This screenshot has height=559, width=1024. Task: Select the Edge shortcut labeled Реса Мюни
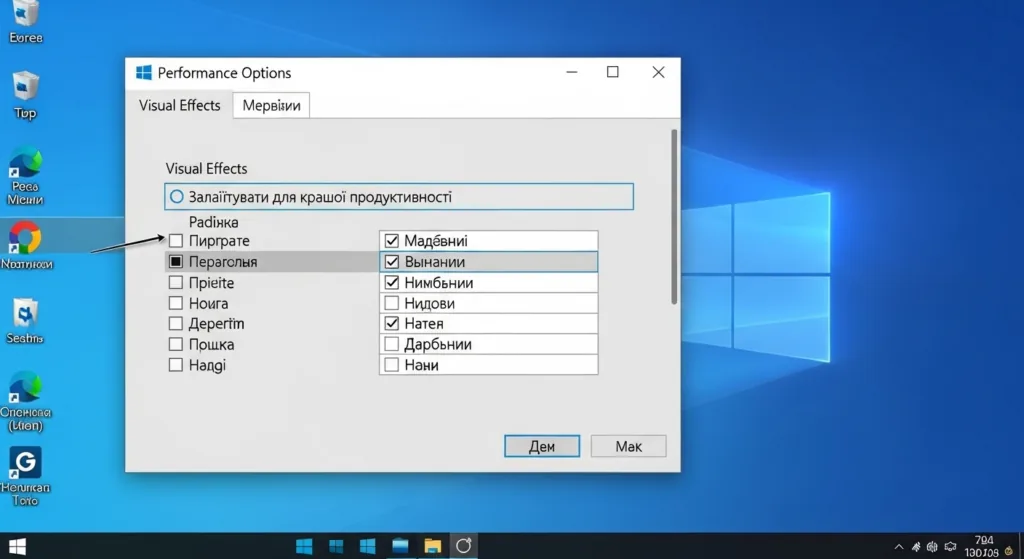(x=25, y=176)
